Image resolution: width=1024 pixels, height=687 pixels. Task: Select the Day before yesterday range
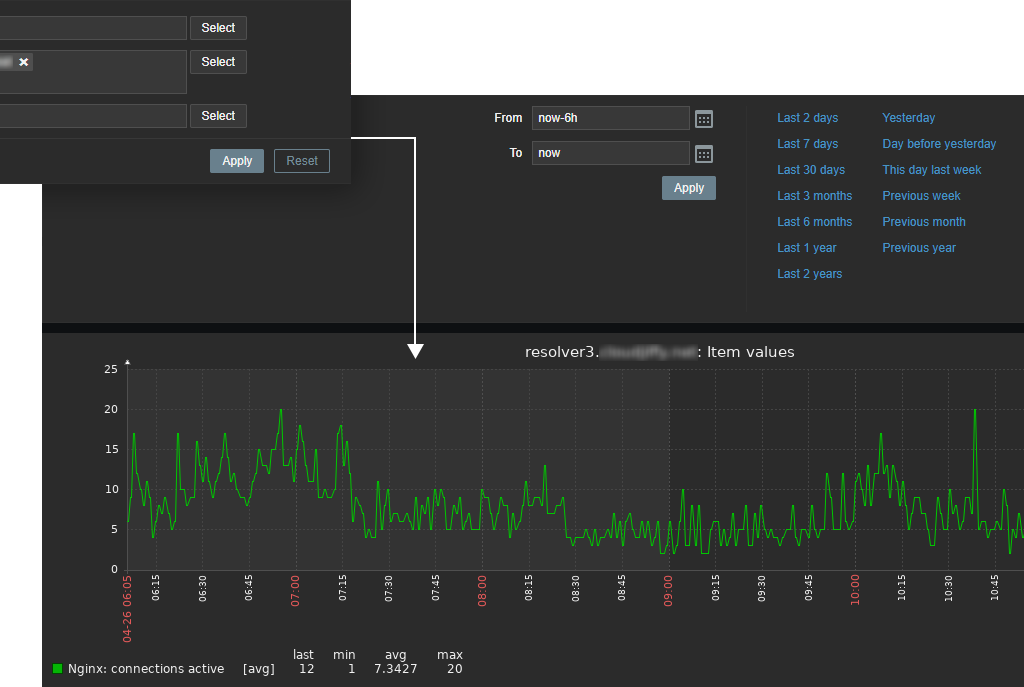click(x=938, y=143)
